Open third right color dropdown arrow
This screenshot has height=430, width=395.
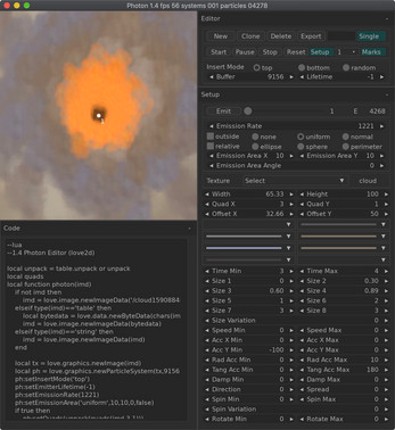pos(383,248)
